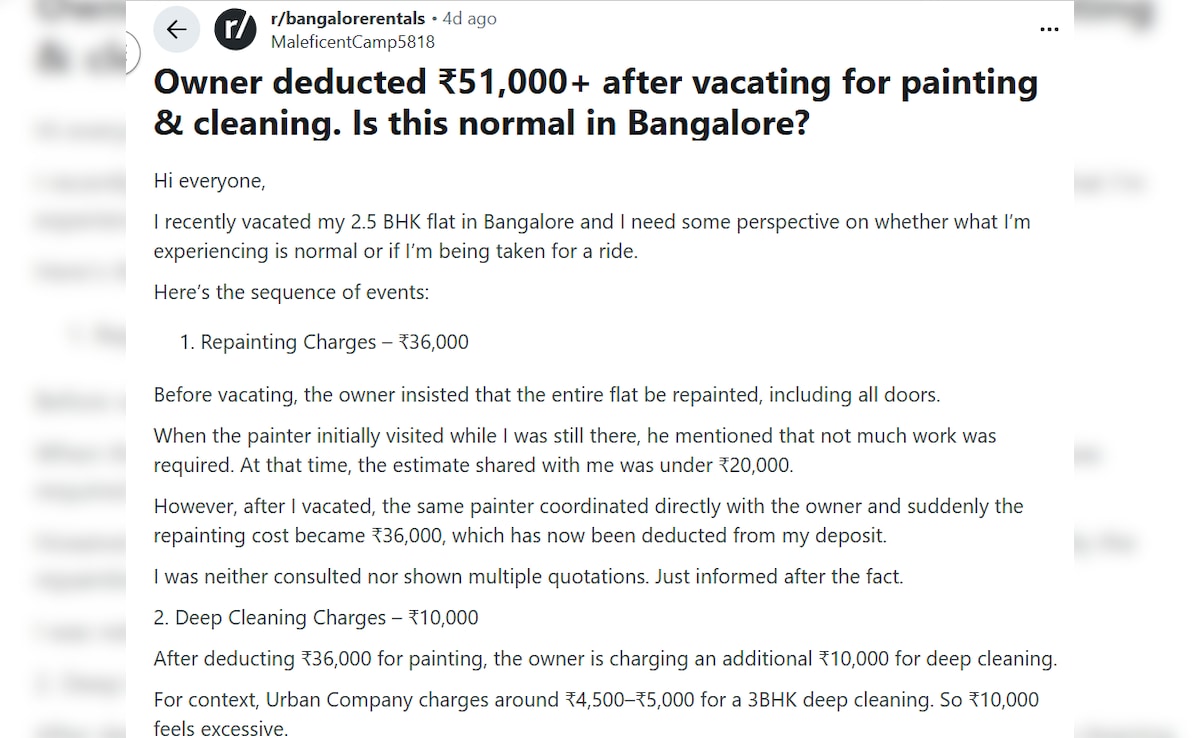Click the paragraph starting 'Before vacating, the owner insisted'

(x=546, y=394)
